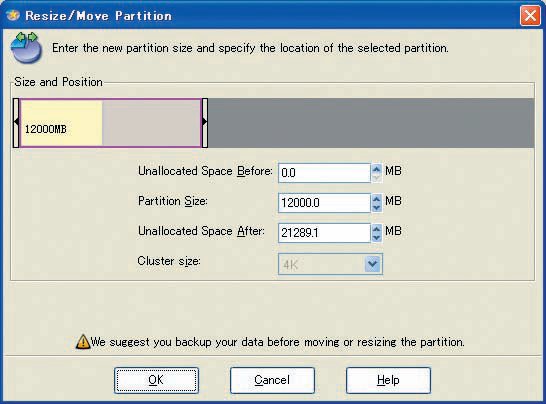Click the Unallocated Space After input field
This screenshot has width=546, height=404.
324,233
